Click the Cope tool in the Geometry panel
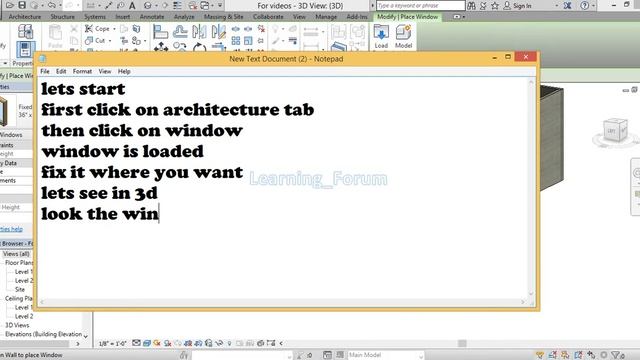 click(97, 29)
